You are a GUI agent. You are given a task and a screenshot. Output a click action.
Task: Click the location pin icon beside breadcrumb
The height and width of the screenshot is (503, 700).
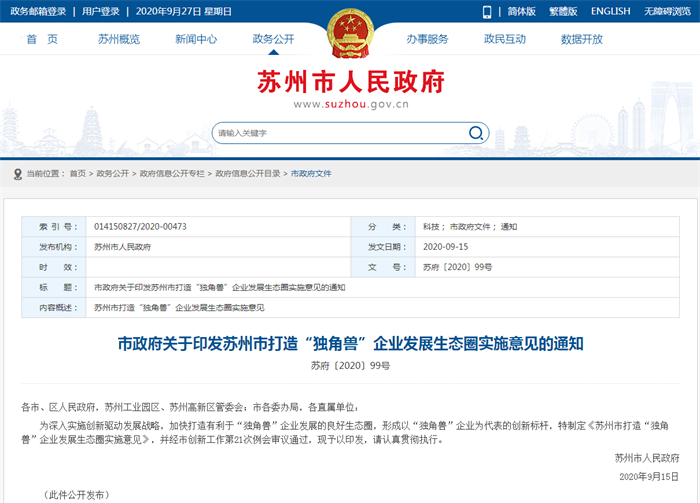coord(17,174)
